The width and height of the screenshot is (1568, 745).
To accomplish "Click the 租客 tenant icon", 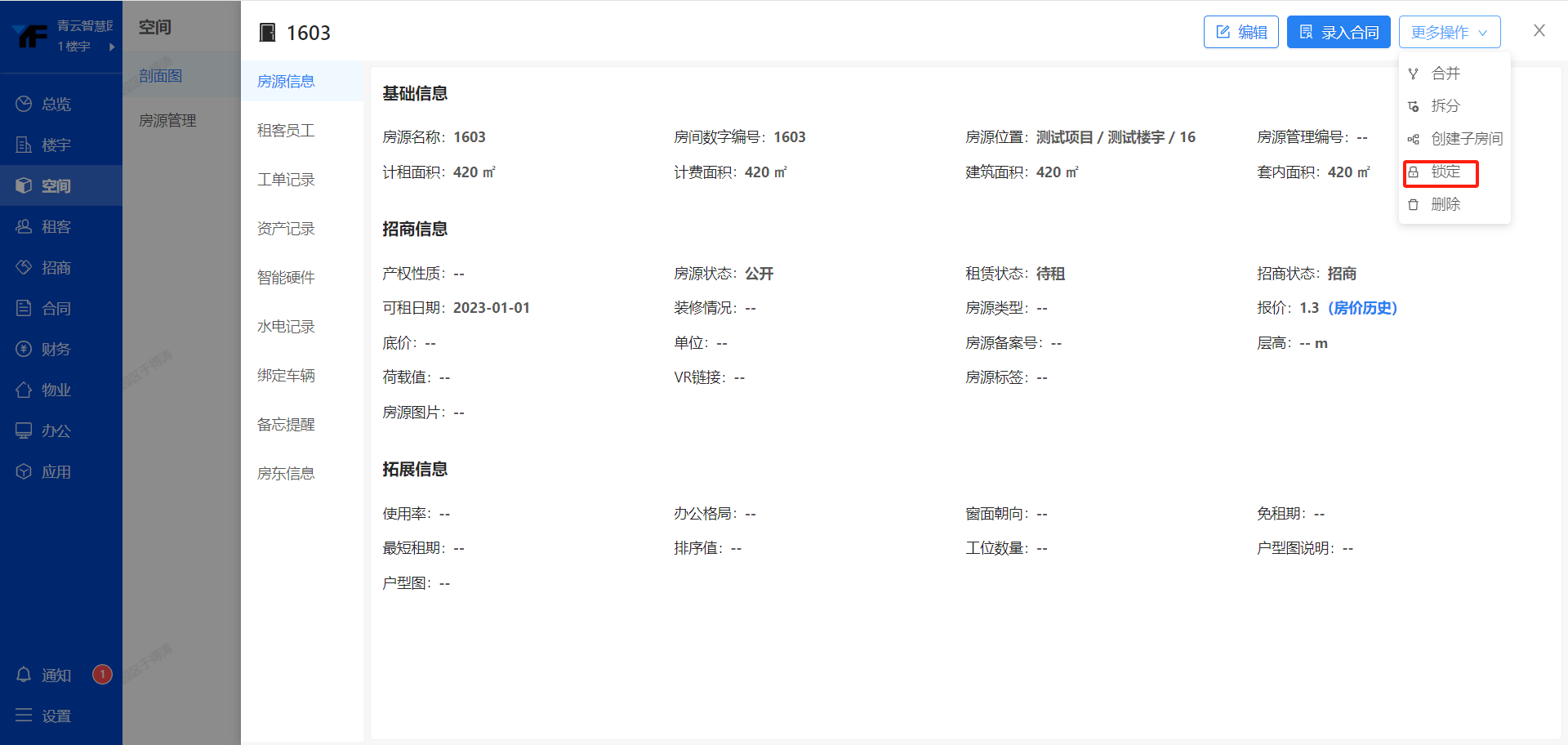I will [x=24, y=226].
